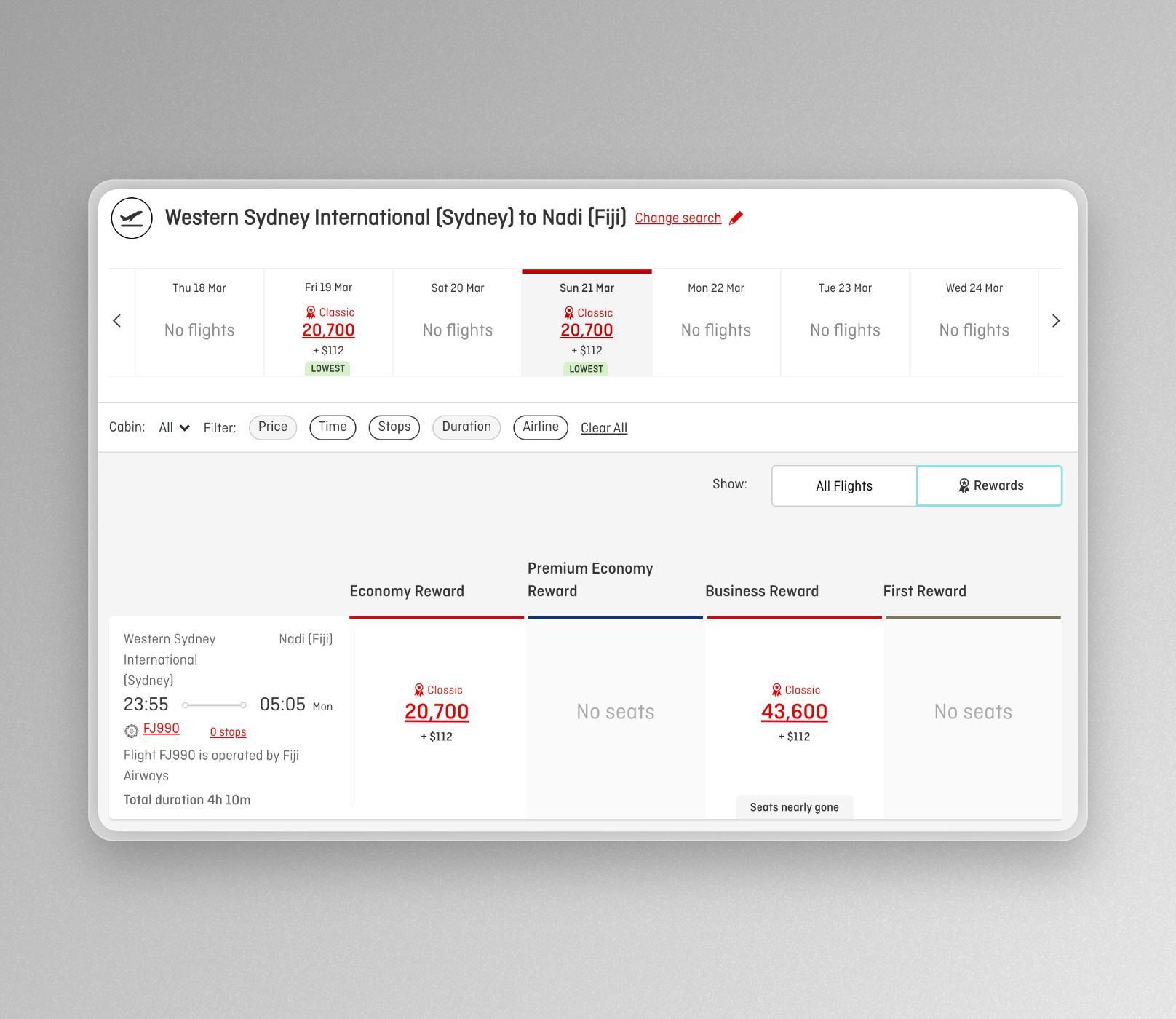Select the Wed 24 Mar date tab
Screen dimensions: 1176x1019
coord(974,322)
